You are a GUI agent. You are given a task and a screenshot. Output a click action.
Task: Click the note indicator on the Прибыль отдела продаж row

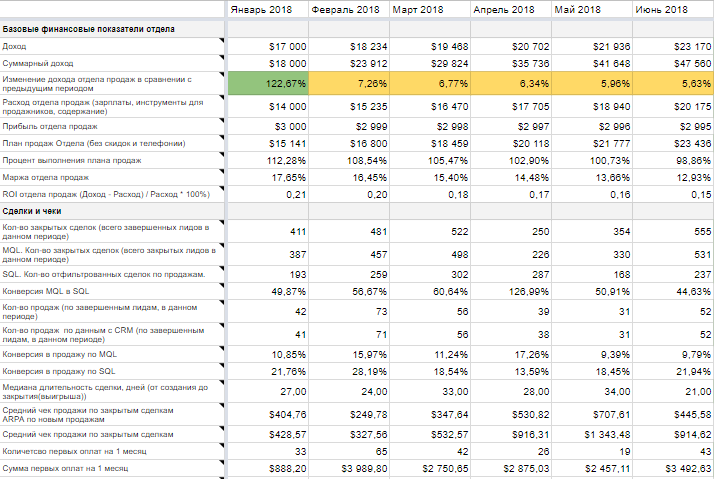pos(223,122)
